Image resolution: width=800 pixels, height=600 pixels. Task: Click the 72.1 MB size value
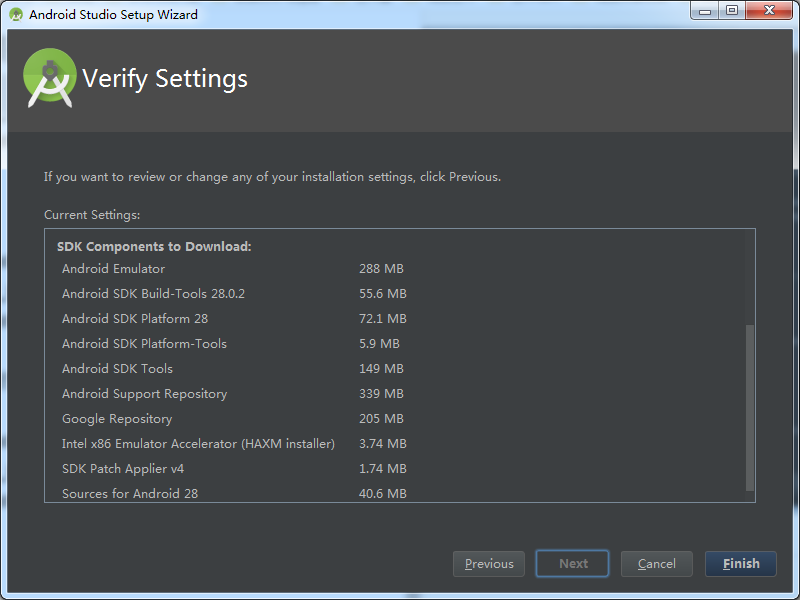coord(383,319)
